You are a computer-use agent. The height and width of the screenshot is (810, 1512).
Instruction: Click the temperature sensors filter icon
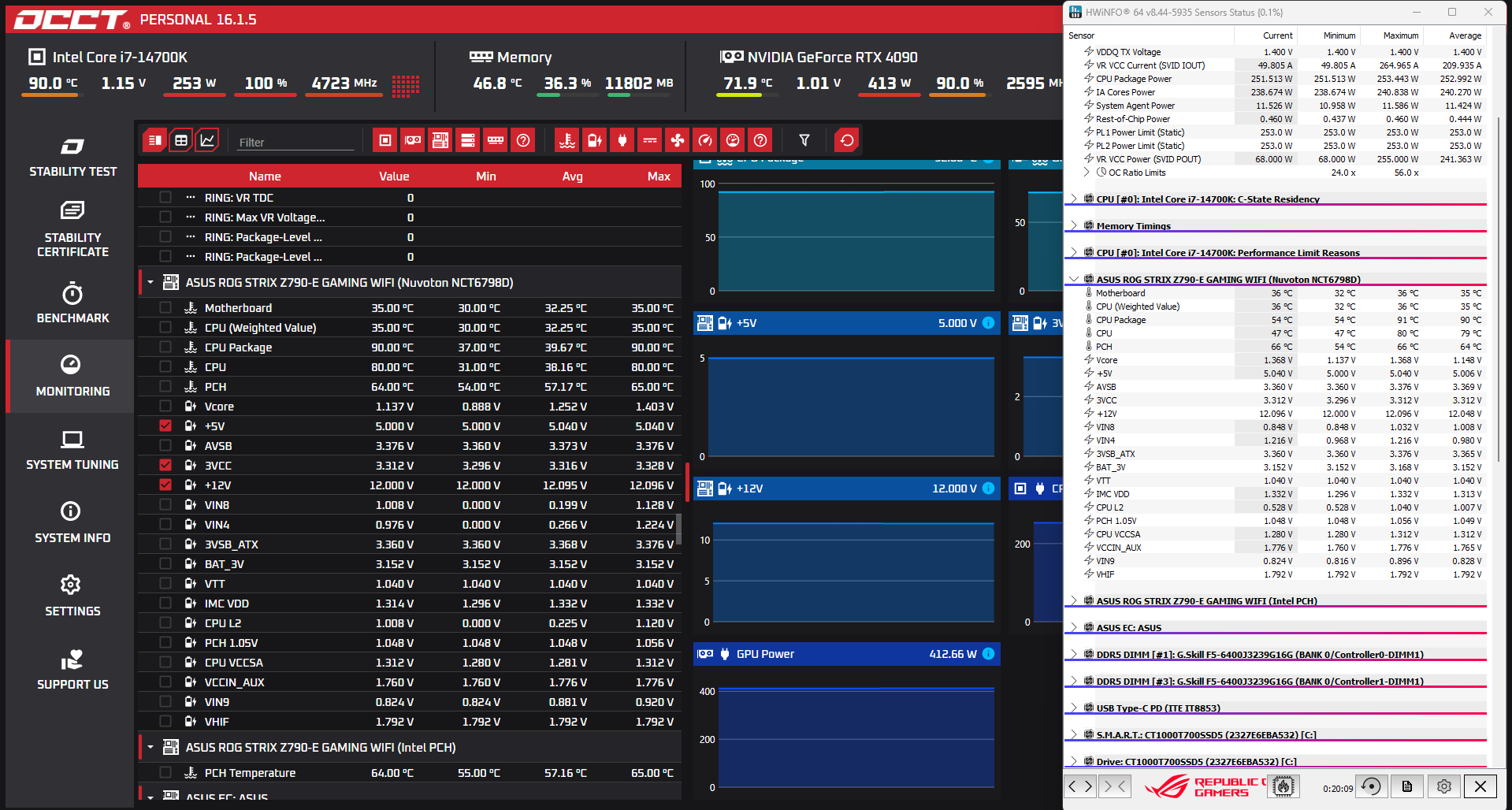click(x=567, y=140)
